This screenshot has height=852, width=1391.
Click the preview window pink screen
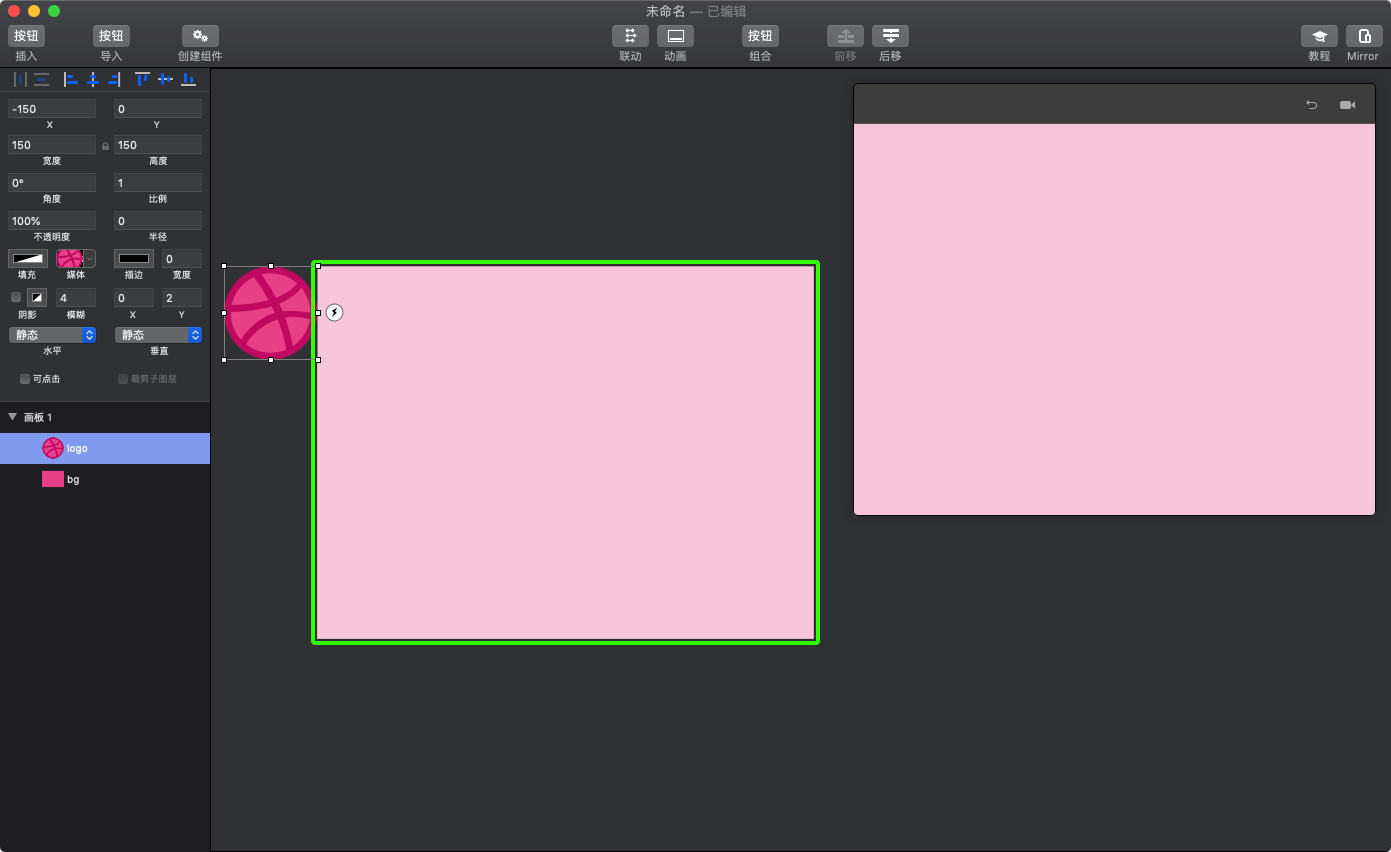click(x=1114, y=319)
